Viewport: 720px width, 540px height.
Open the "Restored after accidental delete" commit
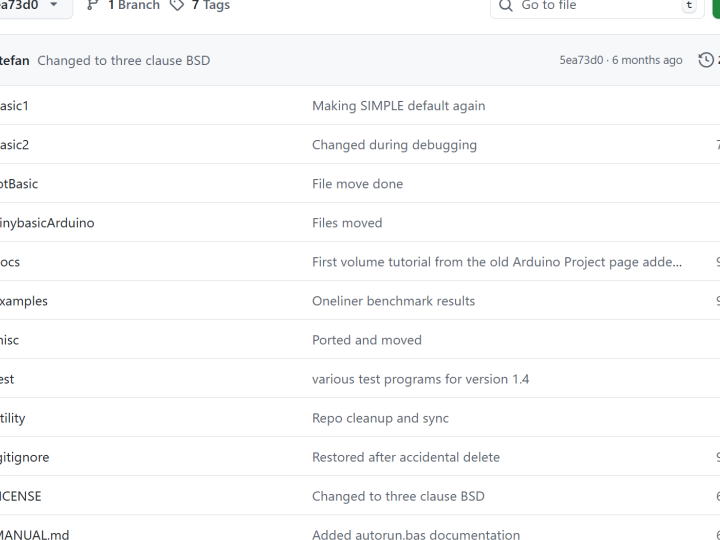[405, 457]
